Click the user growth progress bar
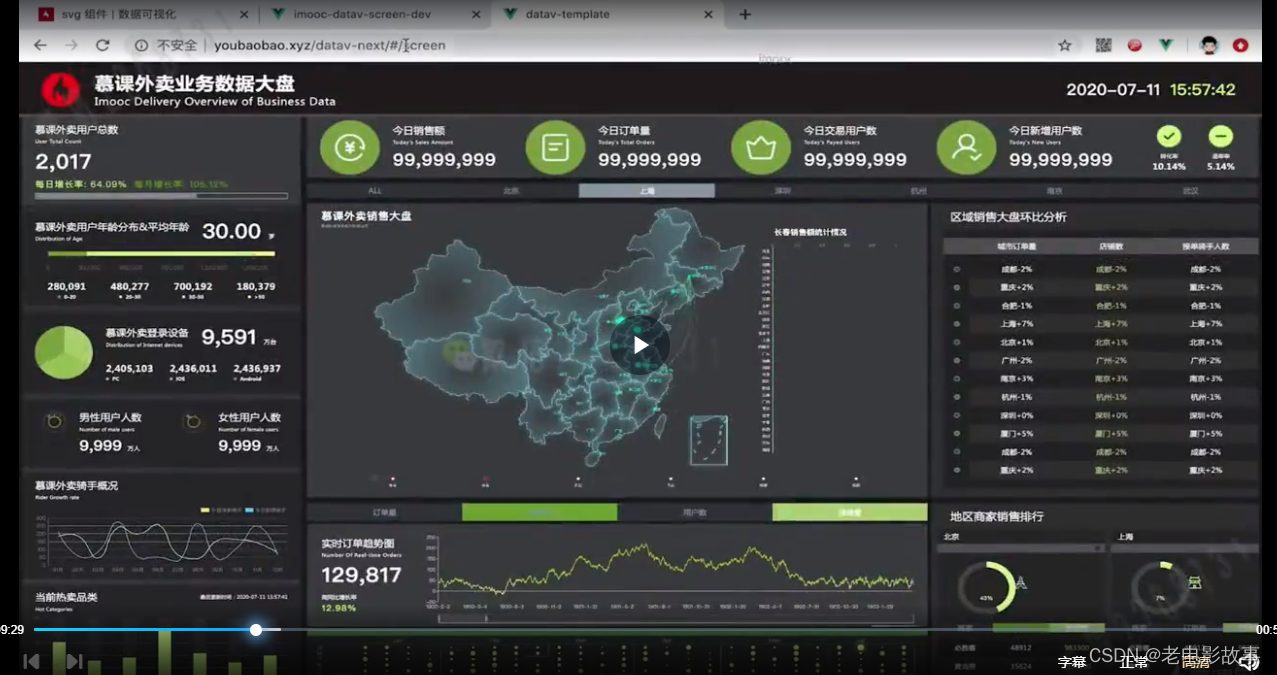The image size is (1277, 675). coord(161,196)
